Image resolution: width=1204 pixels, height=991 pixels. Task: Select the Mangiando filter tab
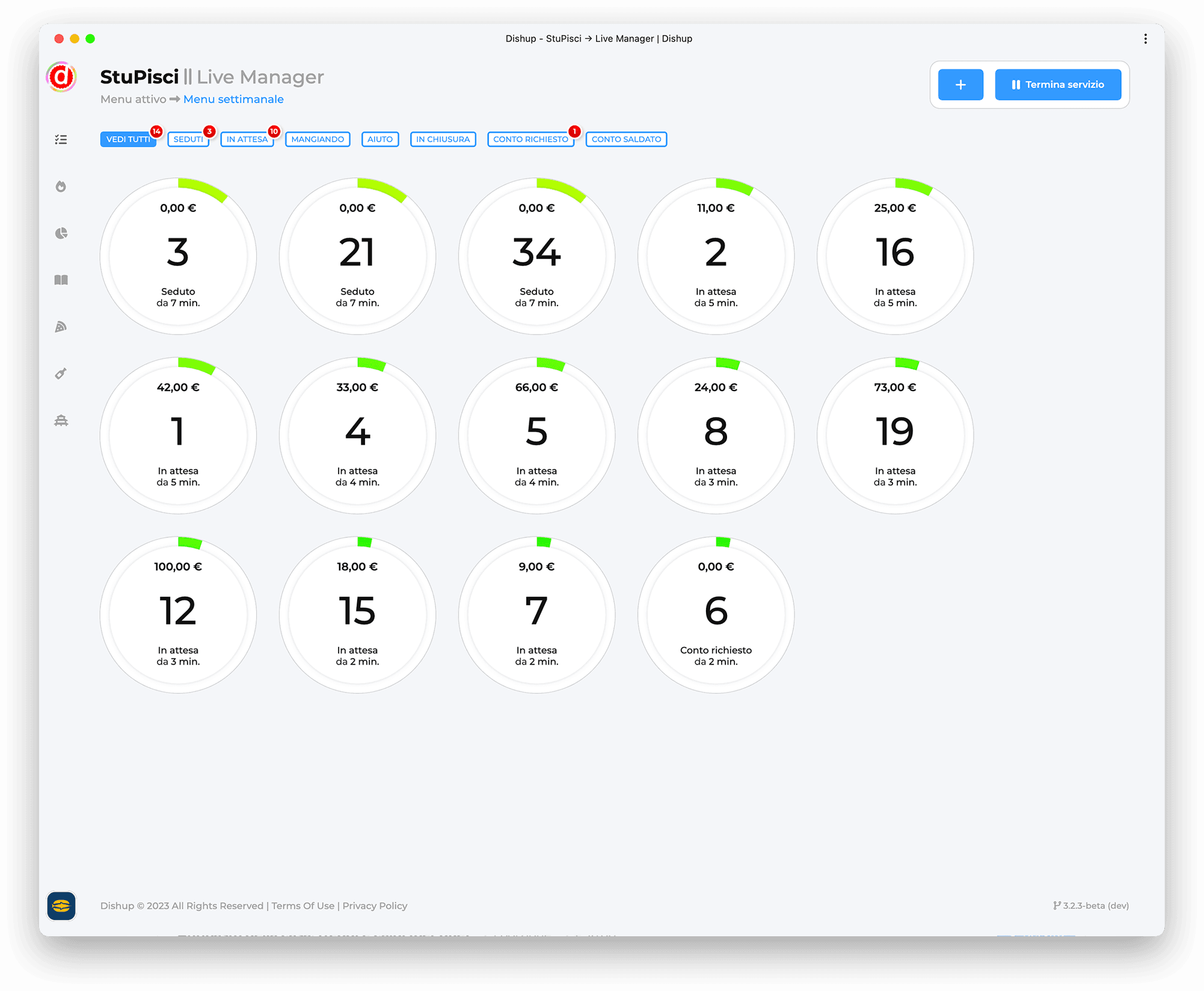click(318, 140)
